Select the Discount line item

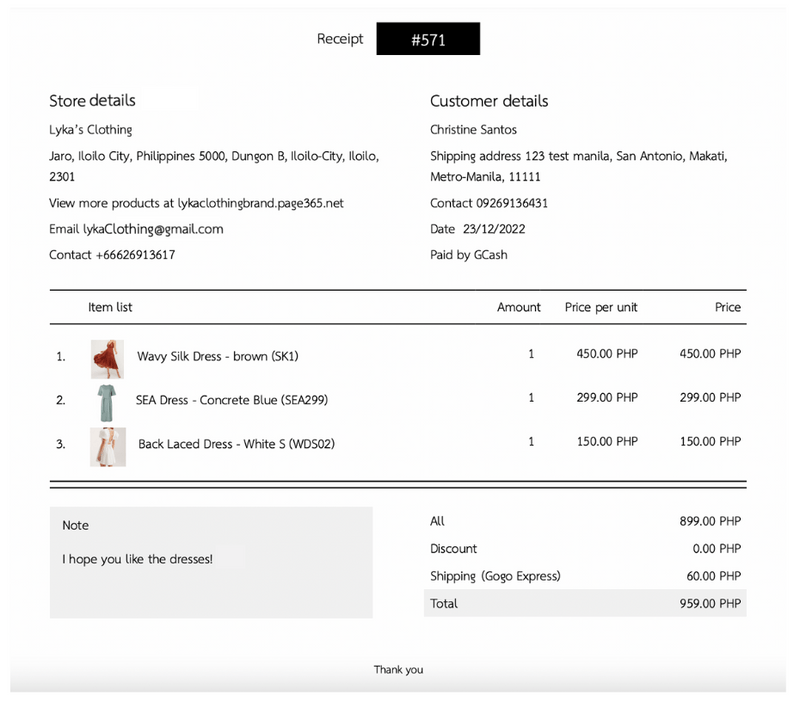[x=454, y=549]
